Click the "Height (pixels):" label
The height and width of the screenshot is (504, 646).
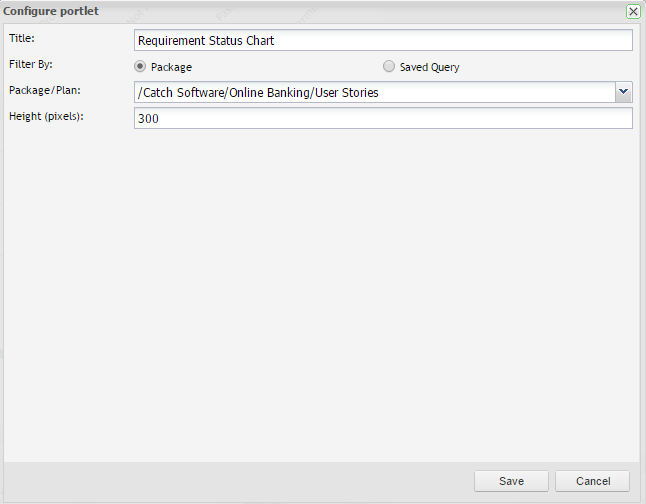47,116
